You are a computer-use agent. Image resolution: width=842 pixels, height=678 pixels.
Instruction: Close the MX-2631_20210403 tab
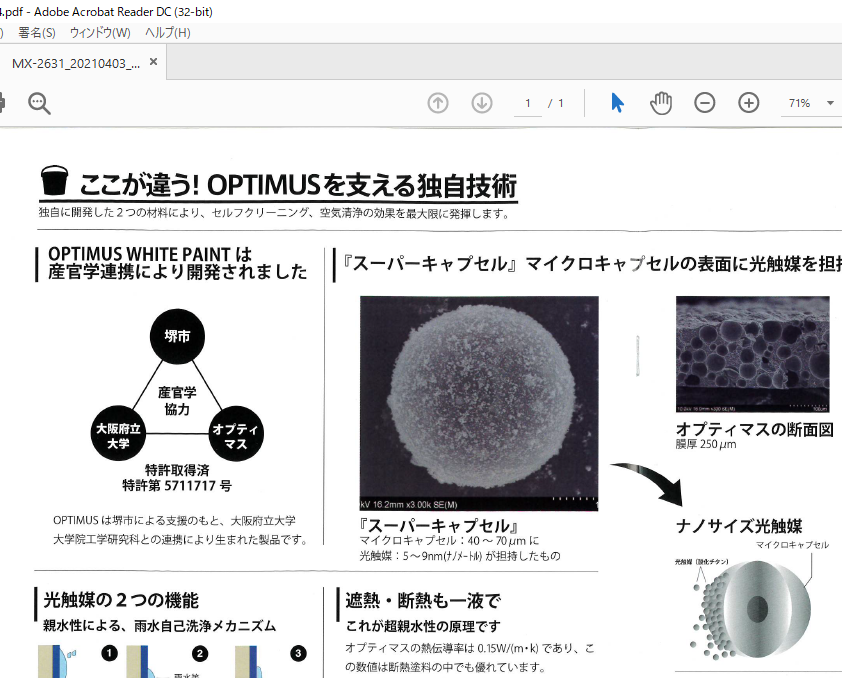pyautogui.click(x=154, y=62)
